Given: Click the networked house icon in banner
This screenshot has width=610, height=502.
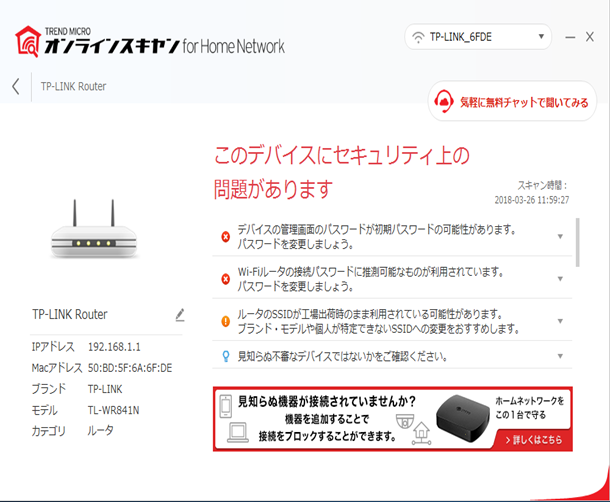Looking at the screenshot, I should tap(422, 433).
